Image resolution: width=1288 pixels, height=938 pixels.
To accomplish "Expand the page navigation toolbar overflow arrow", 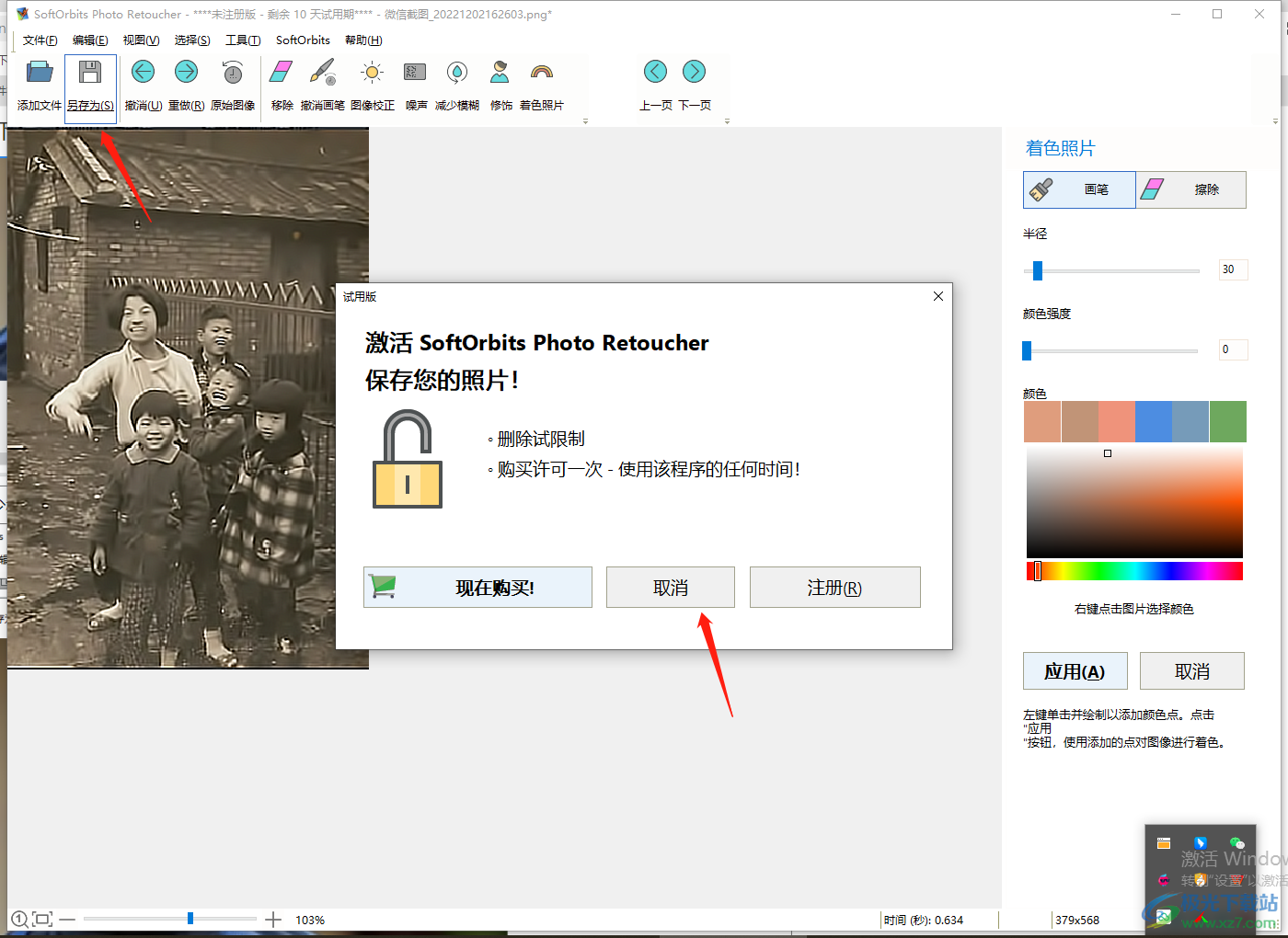I will 727,121.
